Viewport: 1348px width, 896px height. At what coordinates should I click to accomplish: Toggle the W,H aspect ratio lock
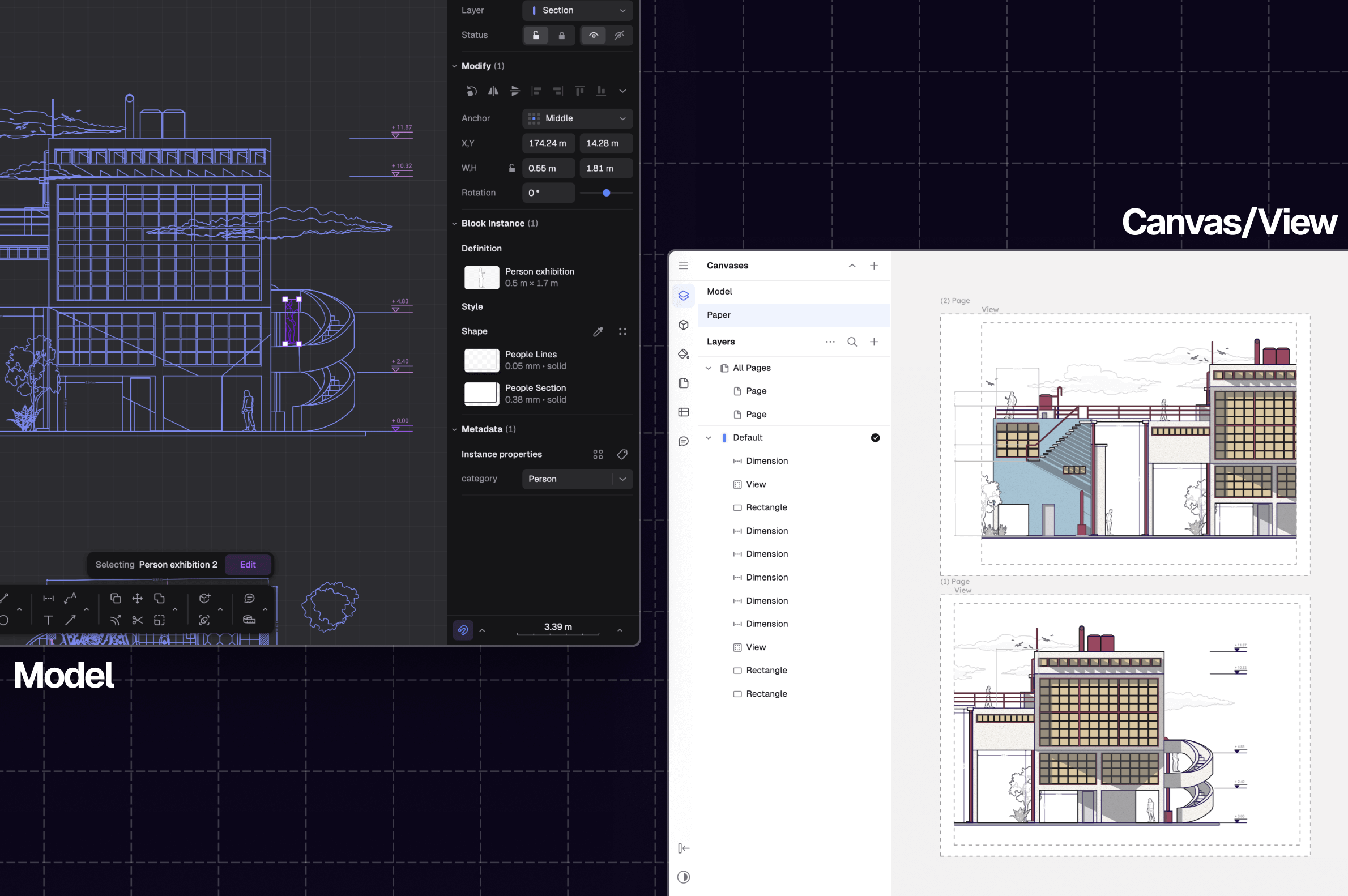[x=511, y=168]
